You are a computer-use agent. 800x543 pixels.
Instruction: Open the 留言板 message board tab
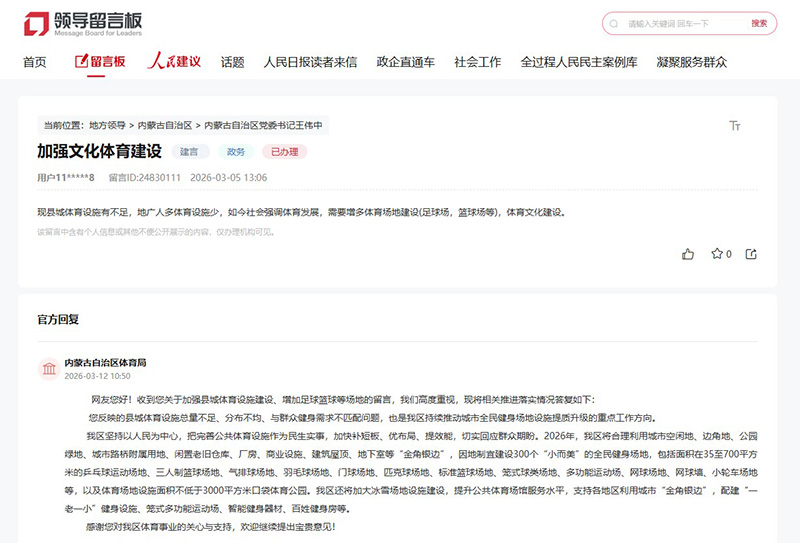100,62
